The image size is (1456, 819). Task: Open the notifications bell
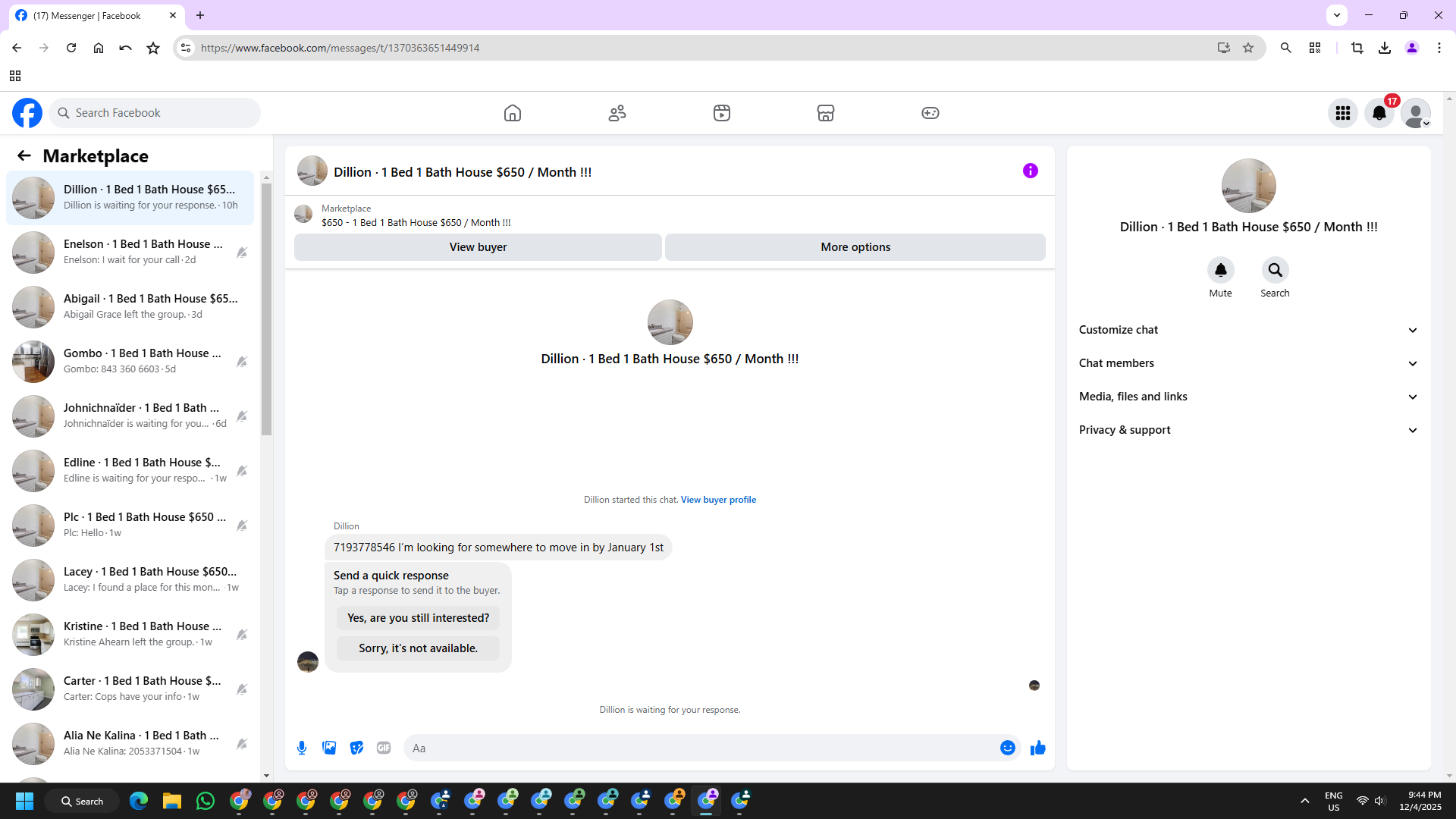coord(1379,113)
